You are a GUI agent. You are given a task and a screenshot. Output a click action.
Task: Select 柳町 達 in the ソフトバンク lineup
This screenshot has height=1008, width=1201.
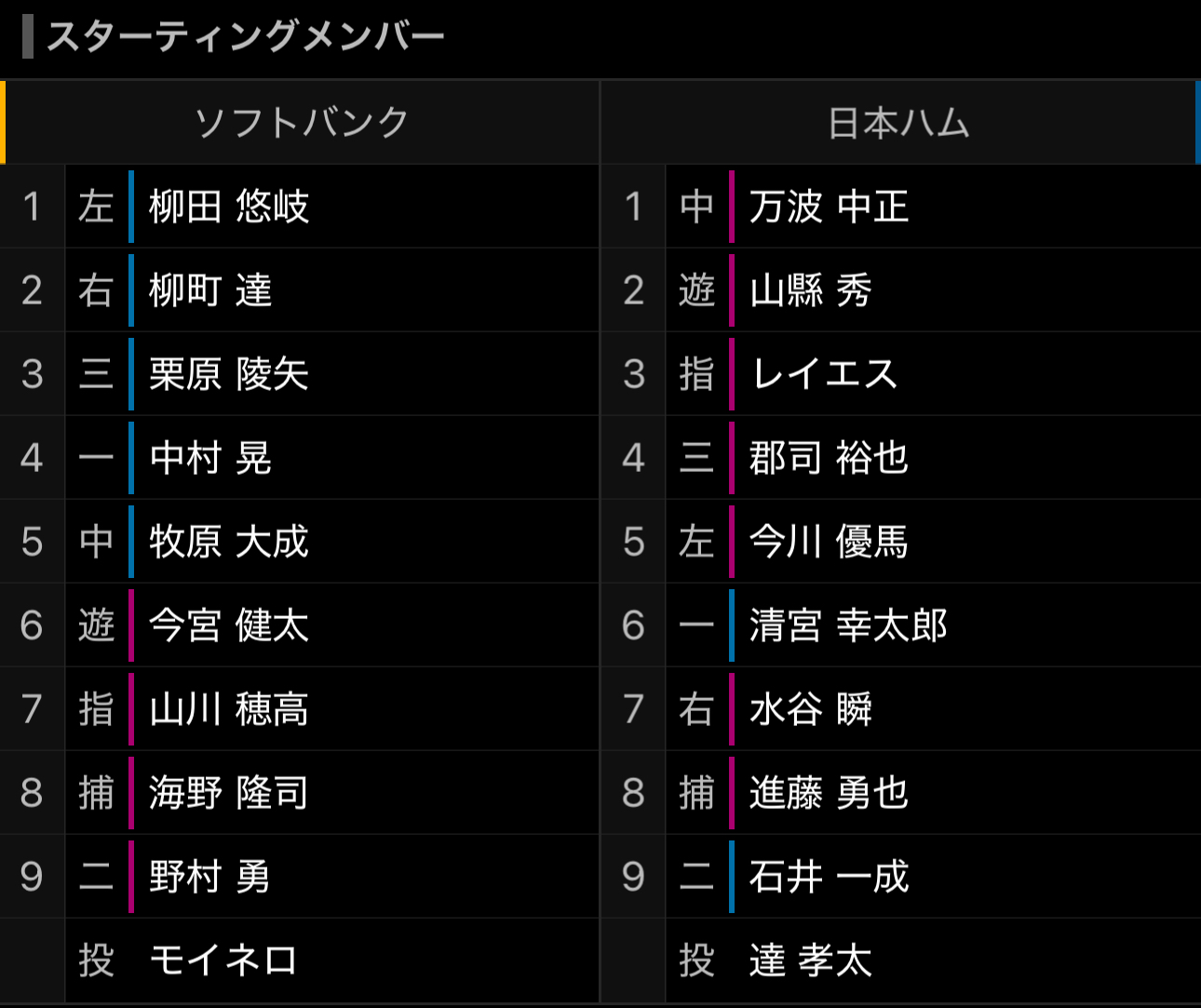click(210, 290)
